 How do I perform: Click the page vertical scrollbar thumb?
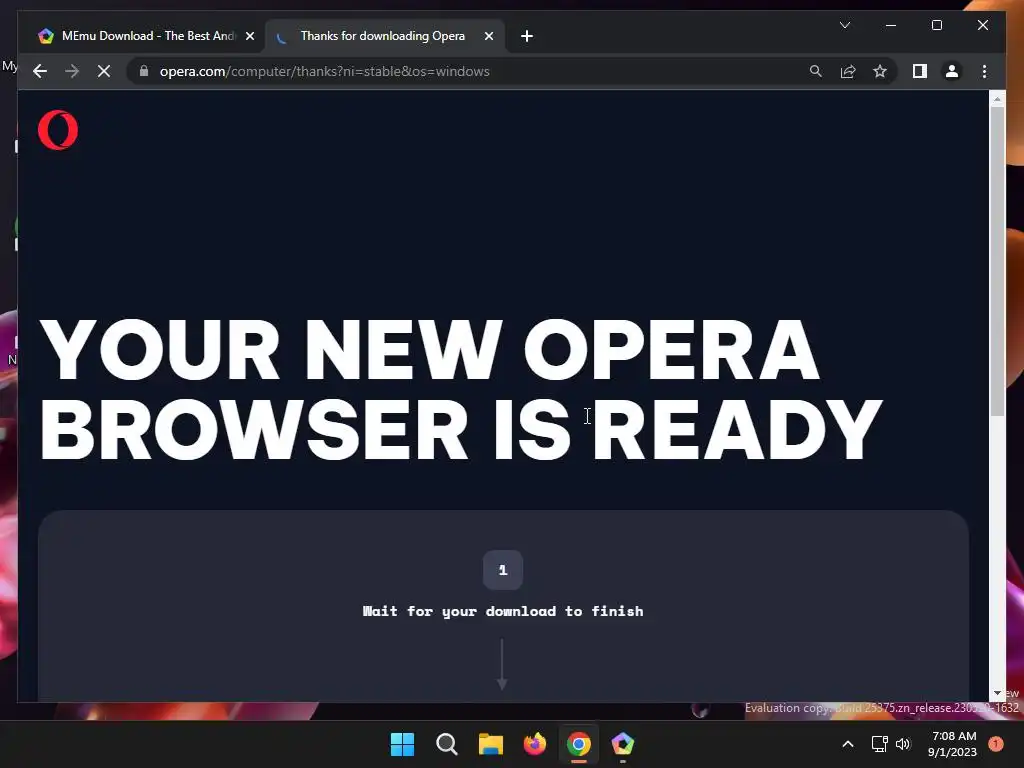pos(997,261)
